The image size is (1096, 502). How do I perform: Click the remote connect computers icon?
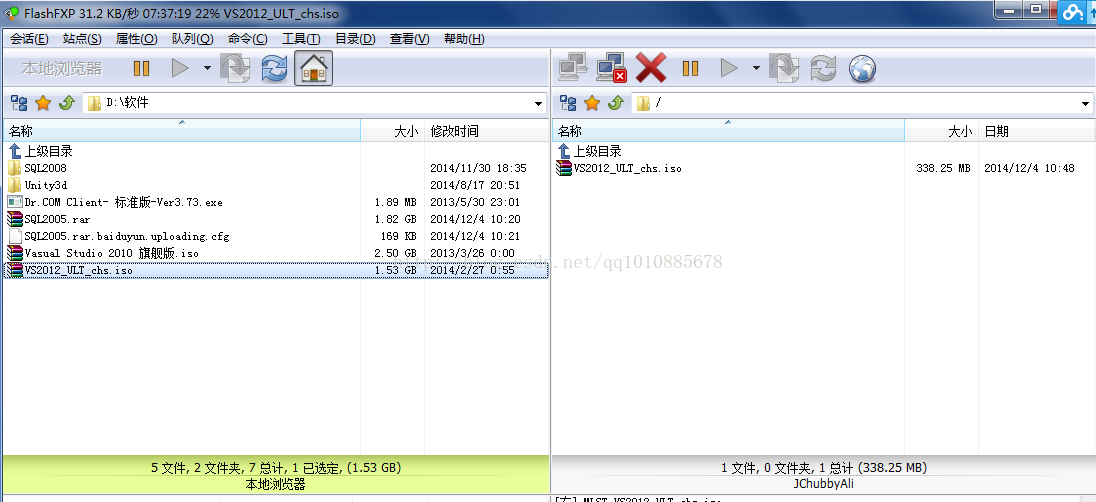(573, 69)
